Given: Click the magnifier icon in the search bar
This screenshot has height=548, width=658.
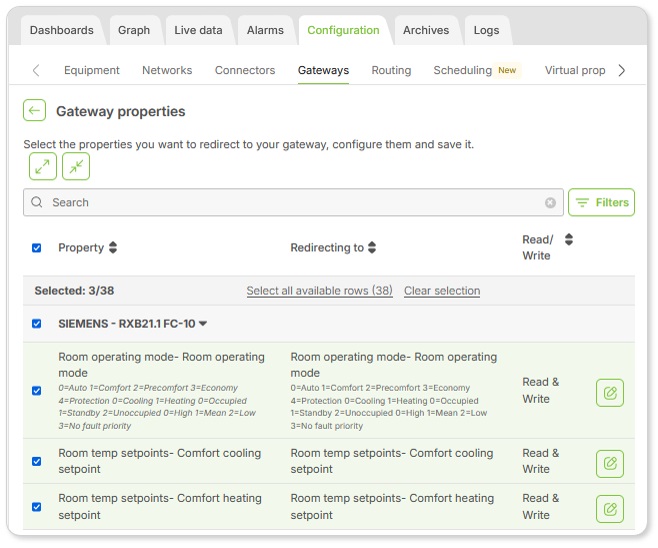Looking at the screenshot, I should tap(37, 202).
